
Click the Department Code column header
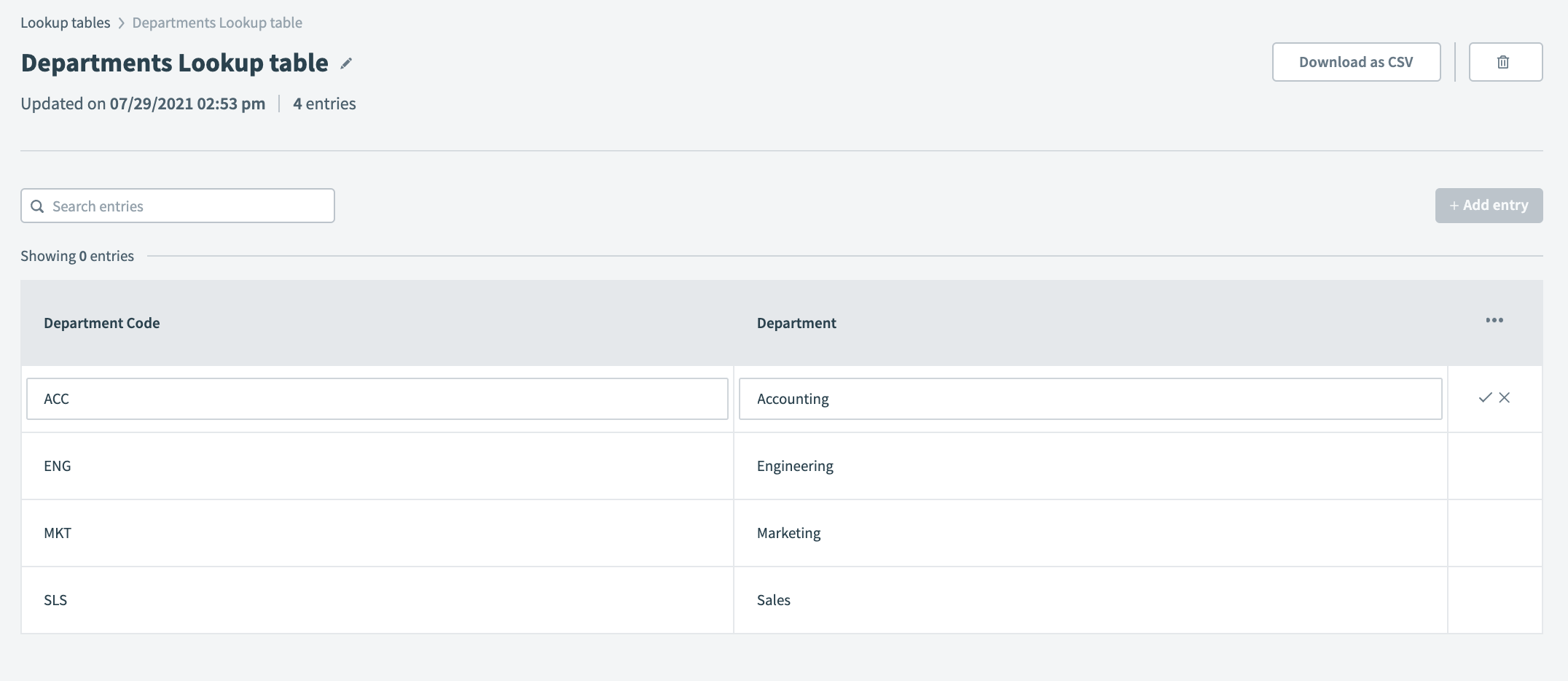click(101, 323)
